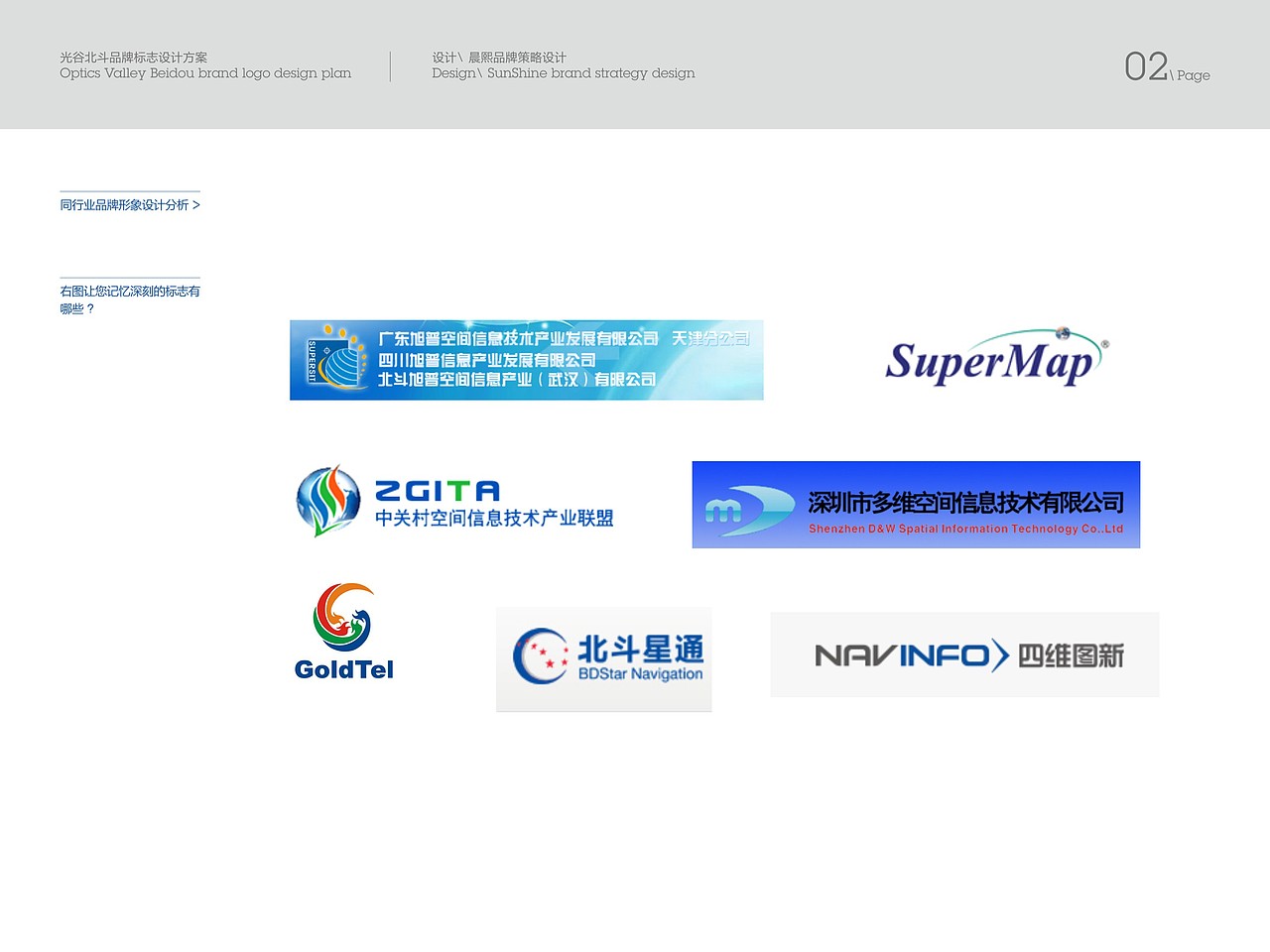1270x952 pixels.
Task: Select the 右图让您记忆深刻的标志有哪些 question text
Action: pyautogui.click(x=130, y=299)
